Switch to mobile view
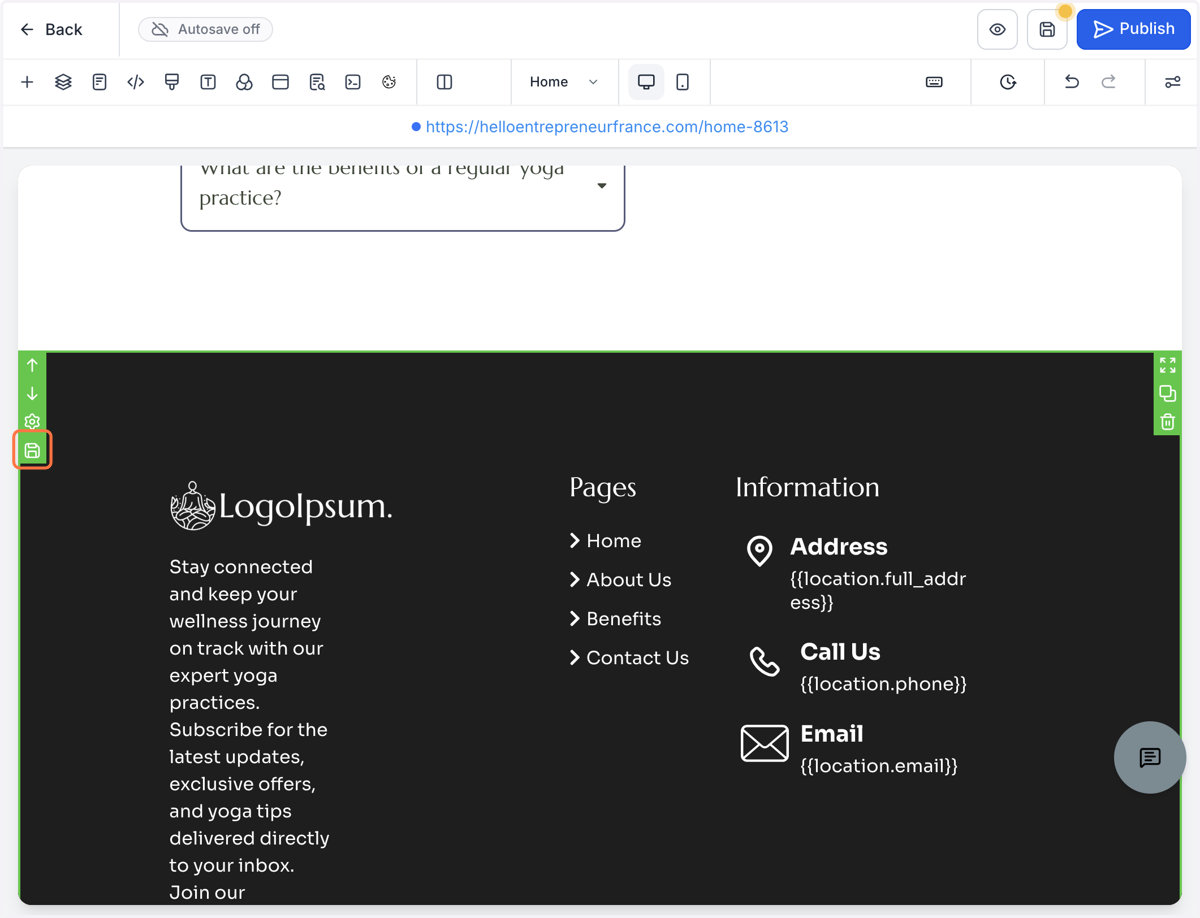 [x=683, y=82]
